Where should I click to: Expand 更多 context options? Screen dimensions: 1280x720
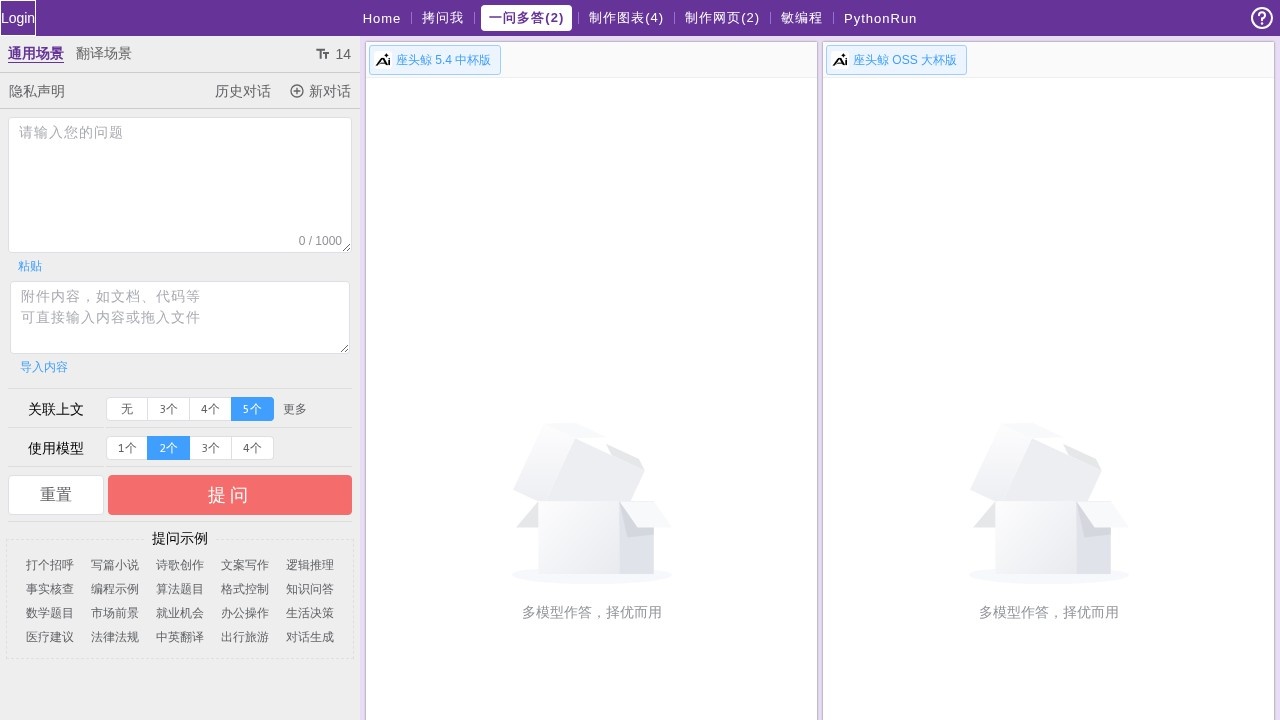(x=295, y=409)
